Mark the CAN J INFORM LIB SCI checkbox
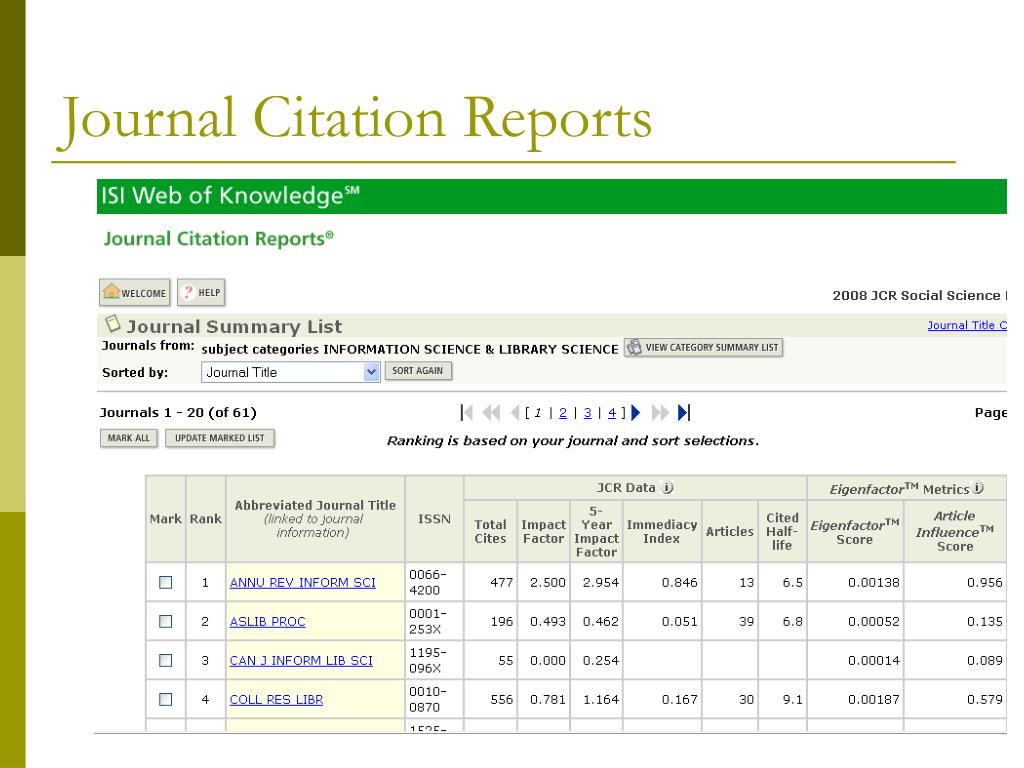1024x768 pixels. [x=166, y=660]
